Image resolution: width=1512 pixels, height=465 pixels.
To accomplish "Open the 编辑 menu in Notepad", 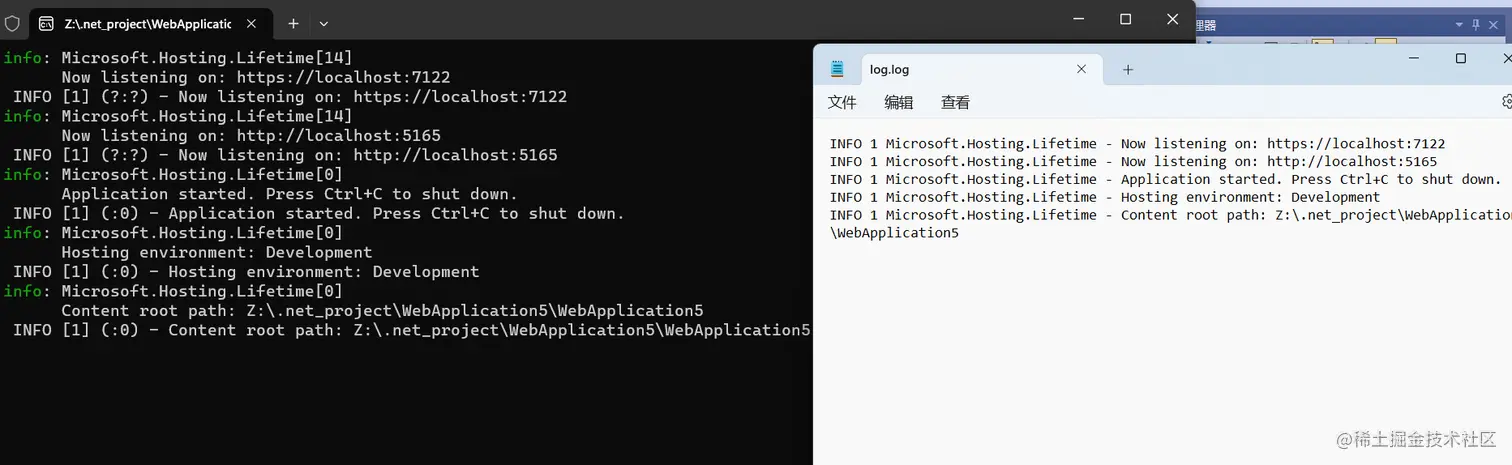I will pyautogui.click(x=899, y=102).
